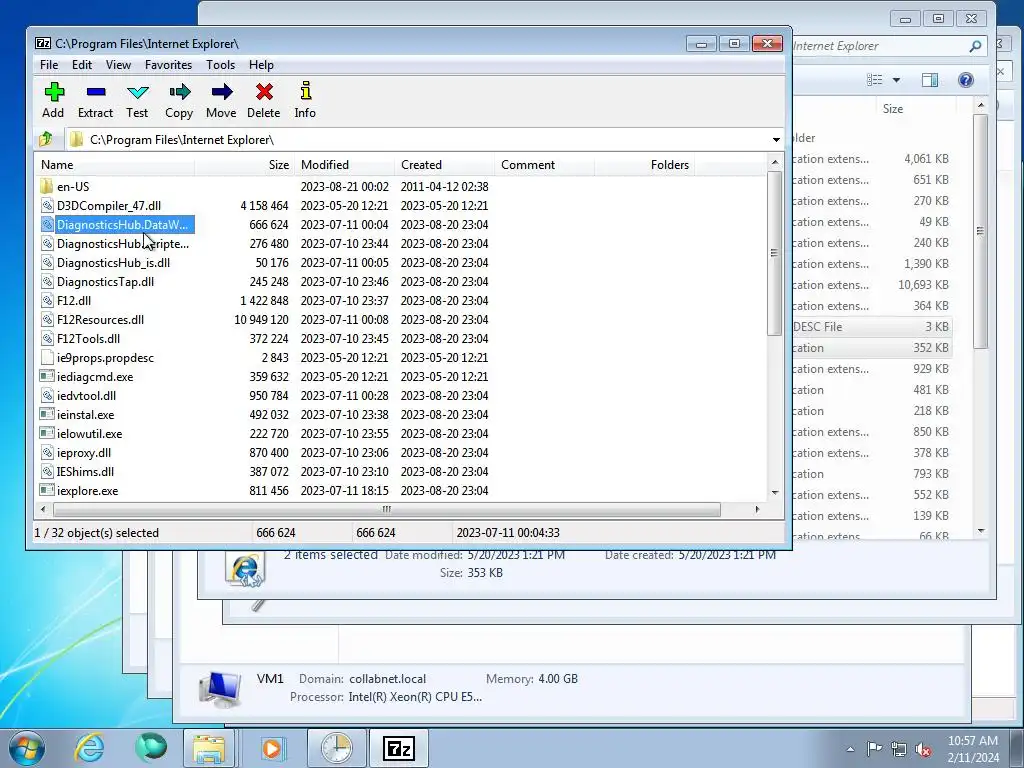Screen dimensions: 1024x768
Task: Open Windows Start menu orb
Action: [x=27, y=748]
